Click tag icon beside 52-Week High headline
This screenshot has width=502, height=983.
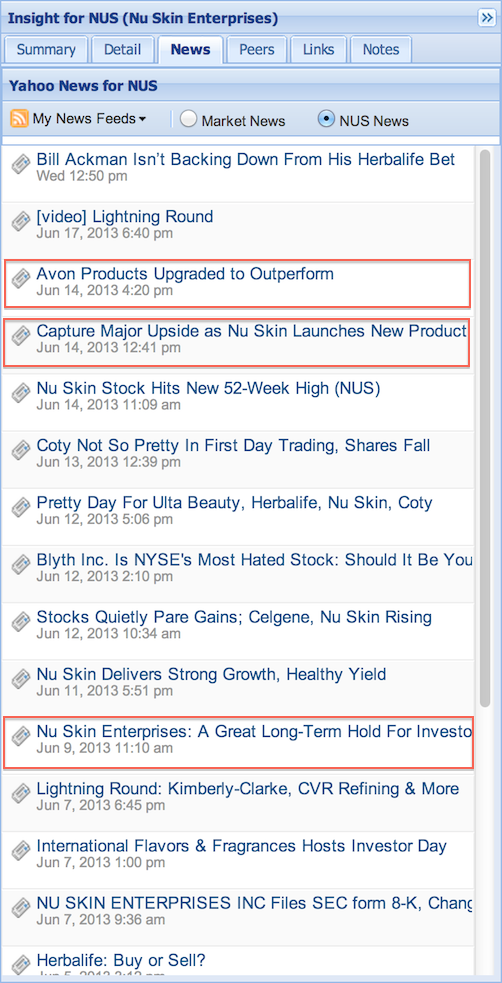tap(21, 393)
